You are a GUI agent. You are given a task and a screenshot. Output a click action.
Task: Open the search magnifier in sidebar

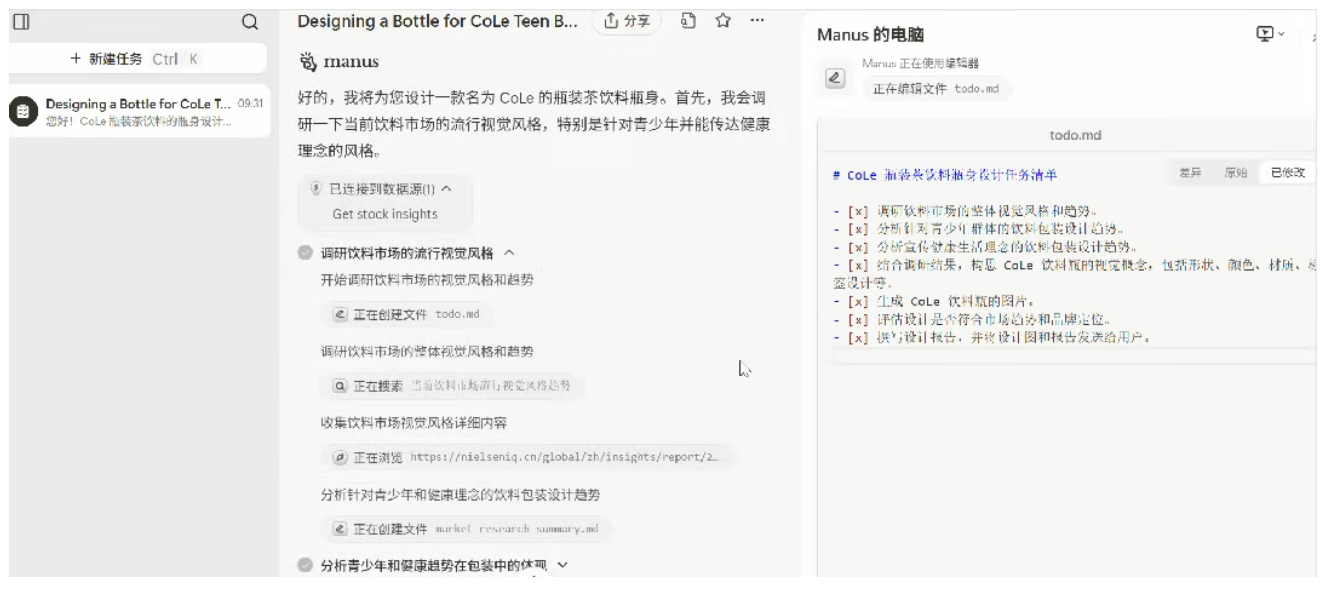(x=250, y=21)
